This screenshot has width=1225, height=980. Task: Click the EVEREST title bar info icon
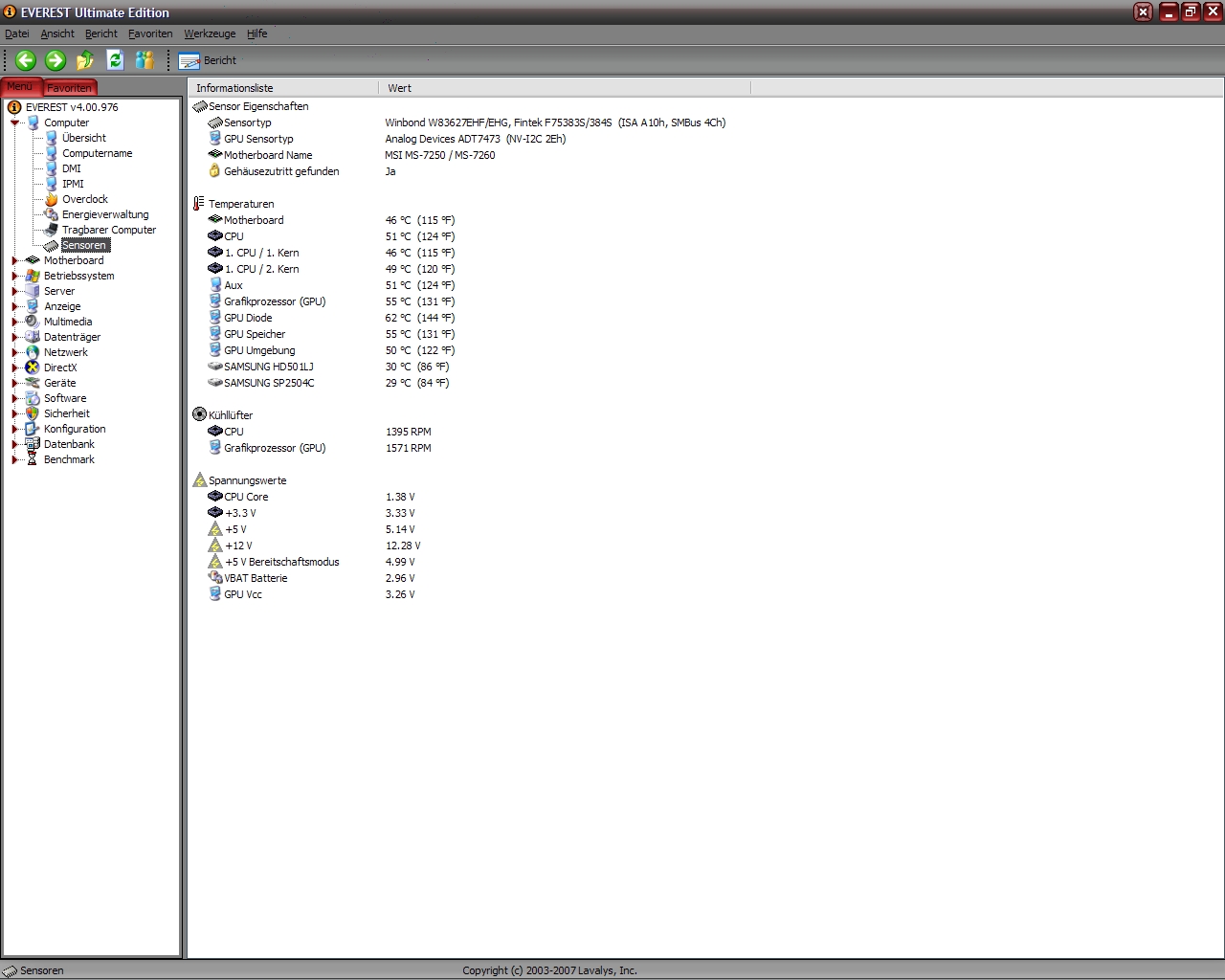coord(10,12)
